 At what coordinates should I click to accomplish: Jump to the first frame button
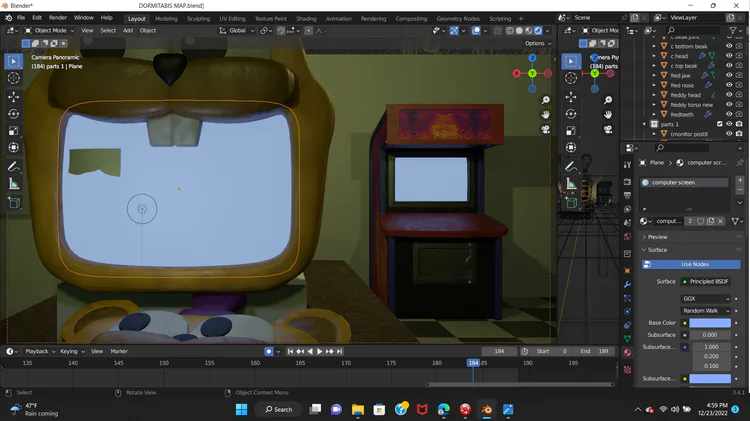(290, 351)
